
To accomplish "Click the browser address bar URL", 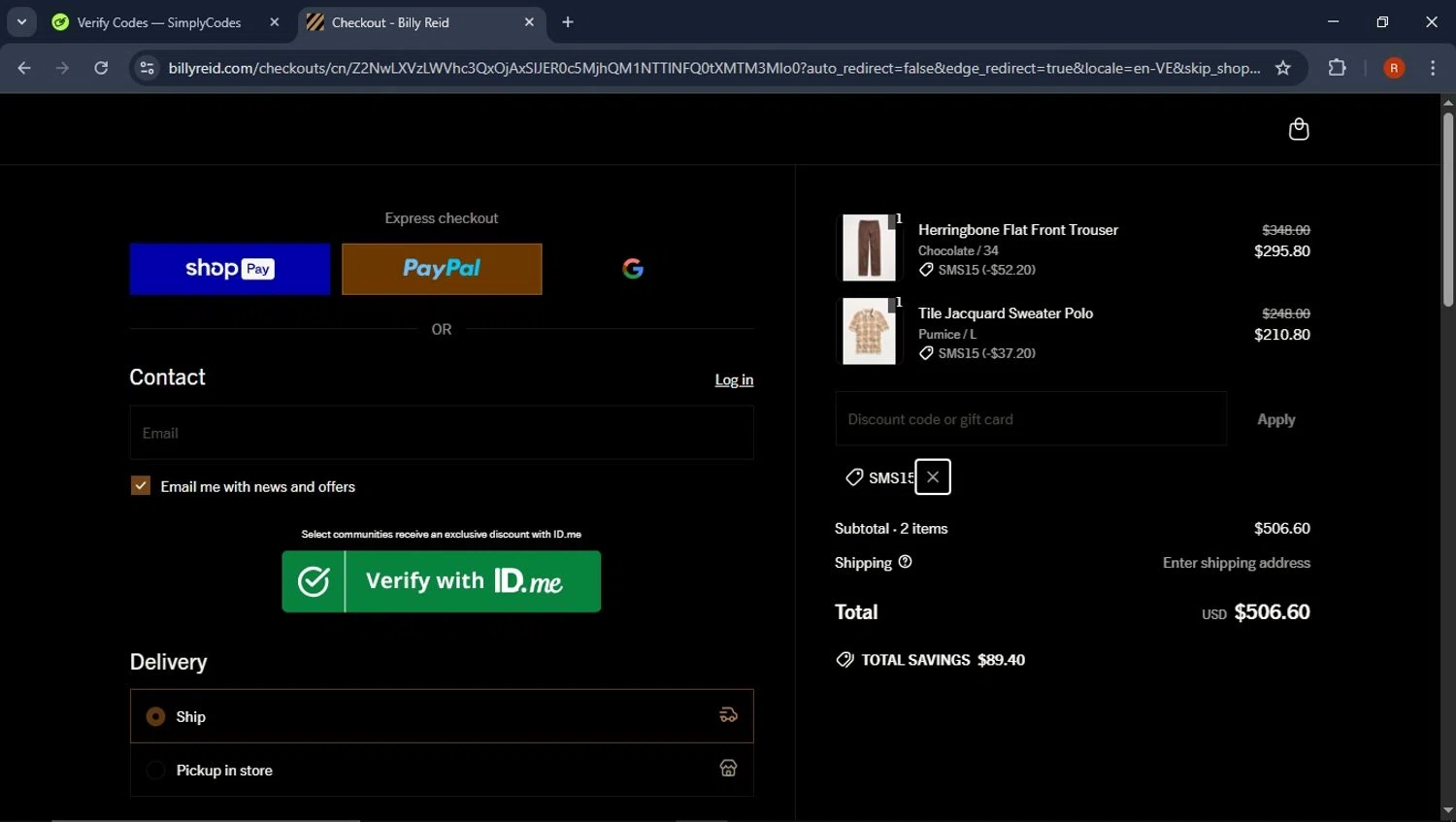I will (714, 68).
